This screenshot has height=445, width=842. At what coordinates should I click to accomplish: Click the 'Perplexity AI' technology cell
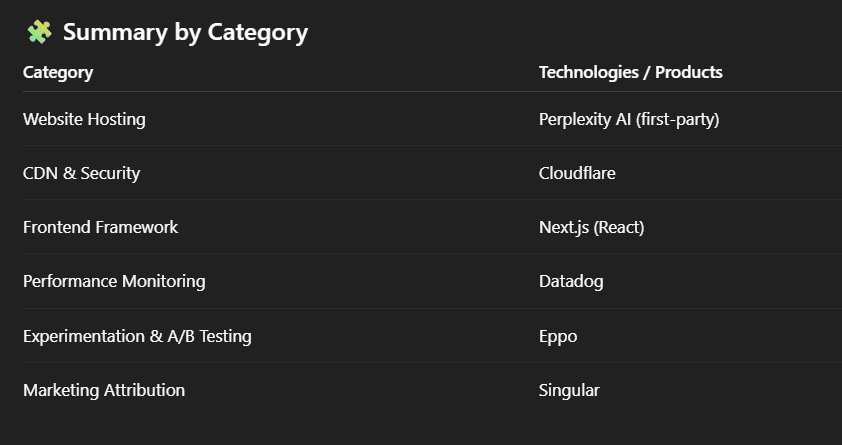coord(584,119)
